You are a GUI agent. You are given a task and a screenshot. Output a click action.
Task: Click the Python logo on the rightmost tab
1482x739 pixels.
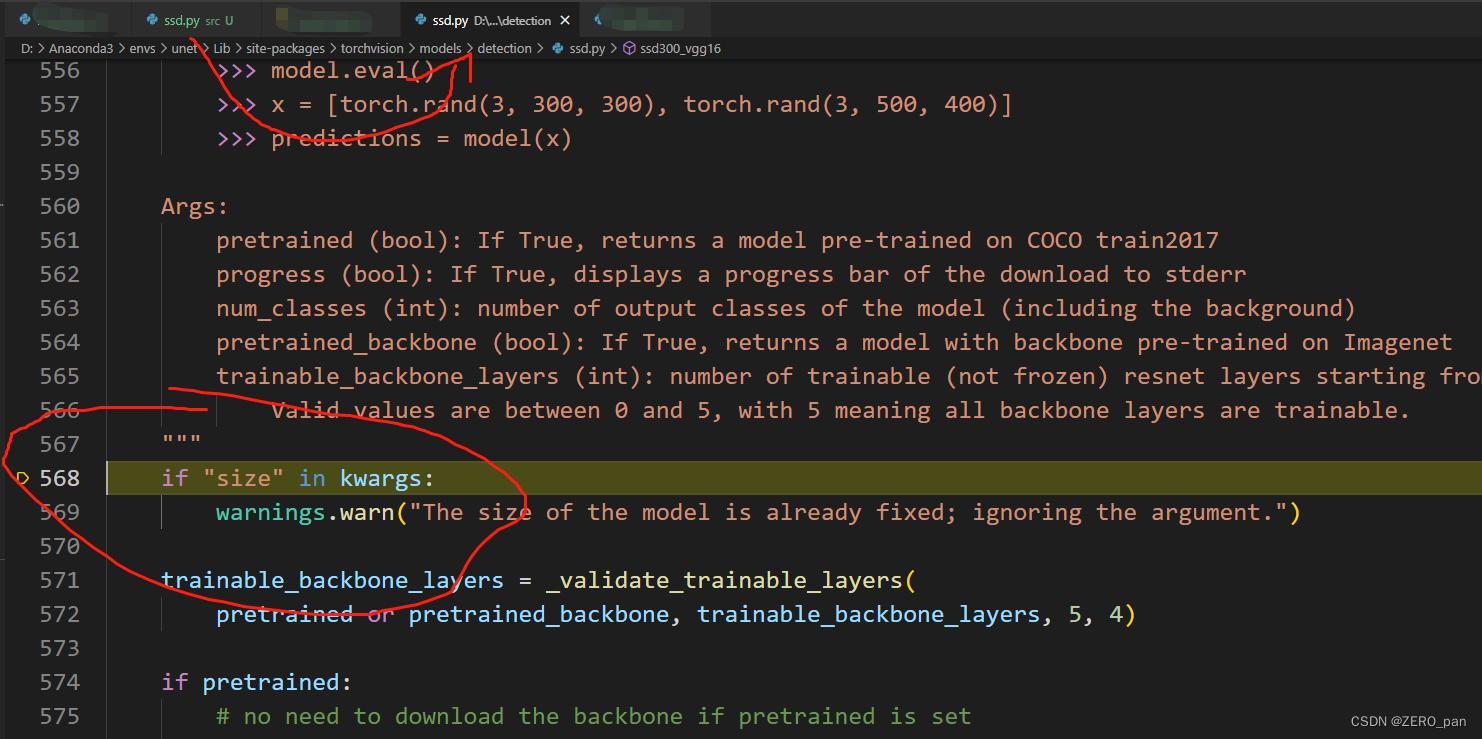(598, 20)
